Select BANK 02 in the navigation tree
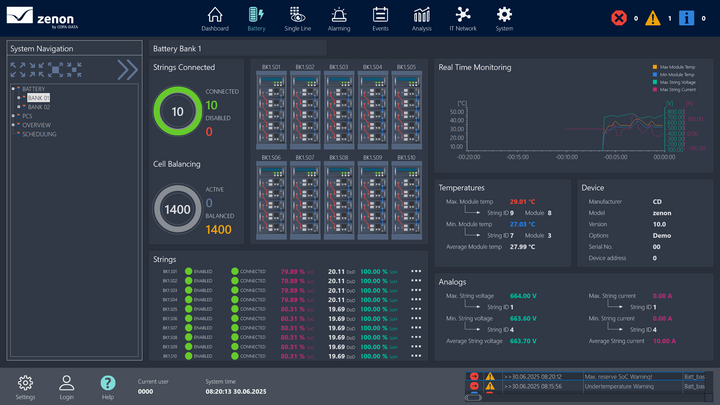 39,107
